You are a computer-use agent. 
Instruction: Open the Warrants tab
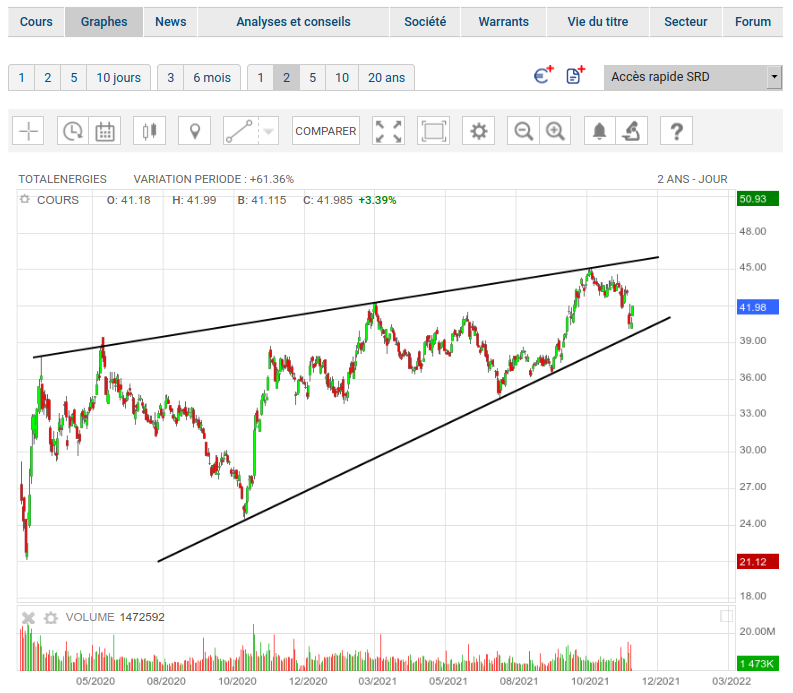504,22
